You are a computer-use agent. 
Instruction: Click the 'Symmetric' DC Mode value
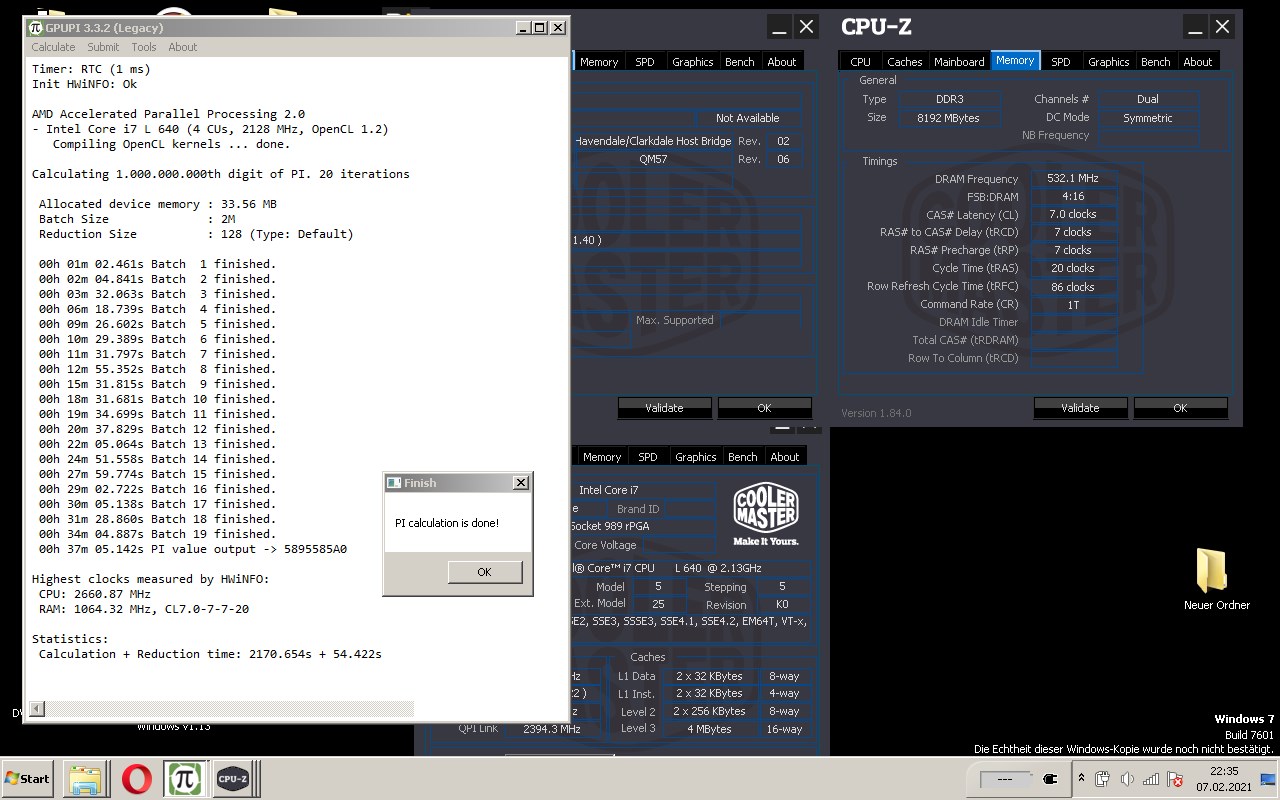coord(1147,117)
